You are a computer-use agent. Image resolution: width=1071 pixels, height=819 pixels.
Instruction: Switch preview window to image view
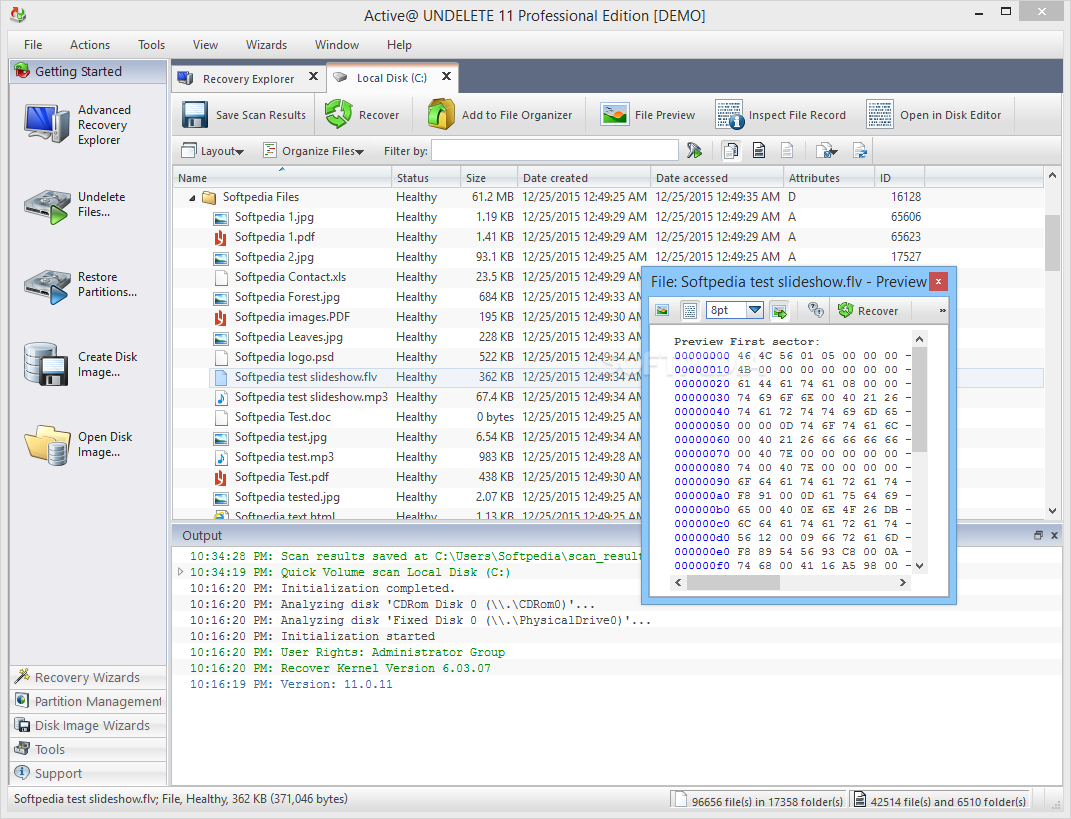tap(662, 311)
